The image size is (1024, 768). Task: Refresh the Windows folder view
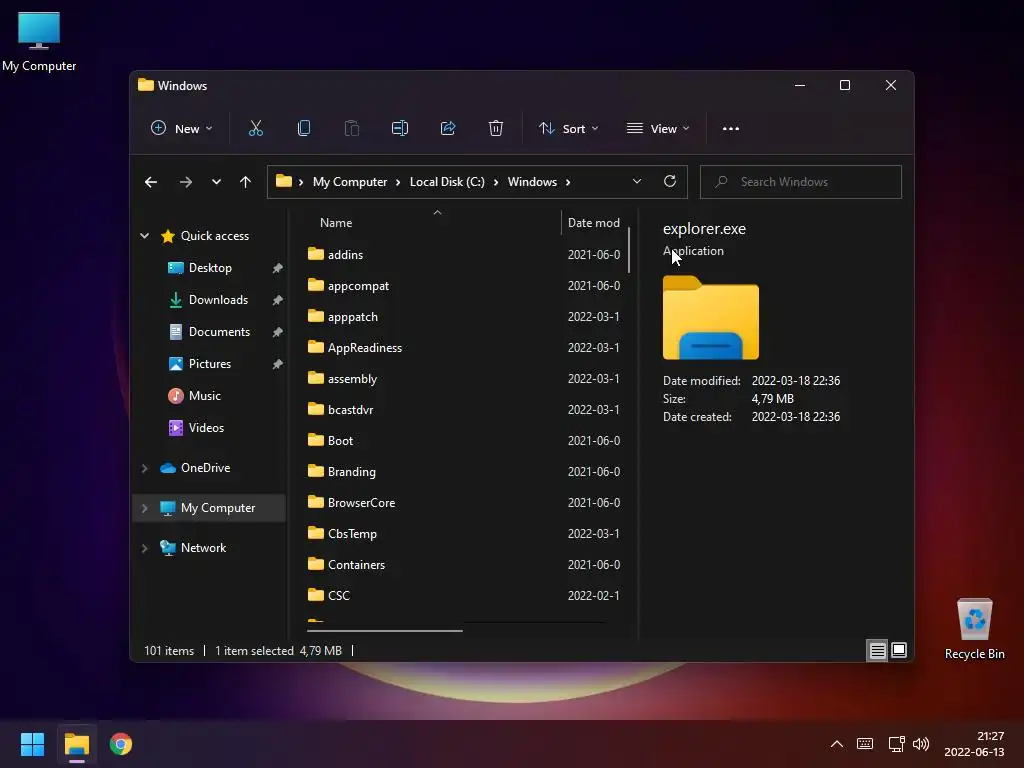tap(669, 182)
